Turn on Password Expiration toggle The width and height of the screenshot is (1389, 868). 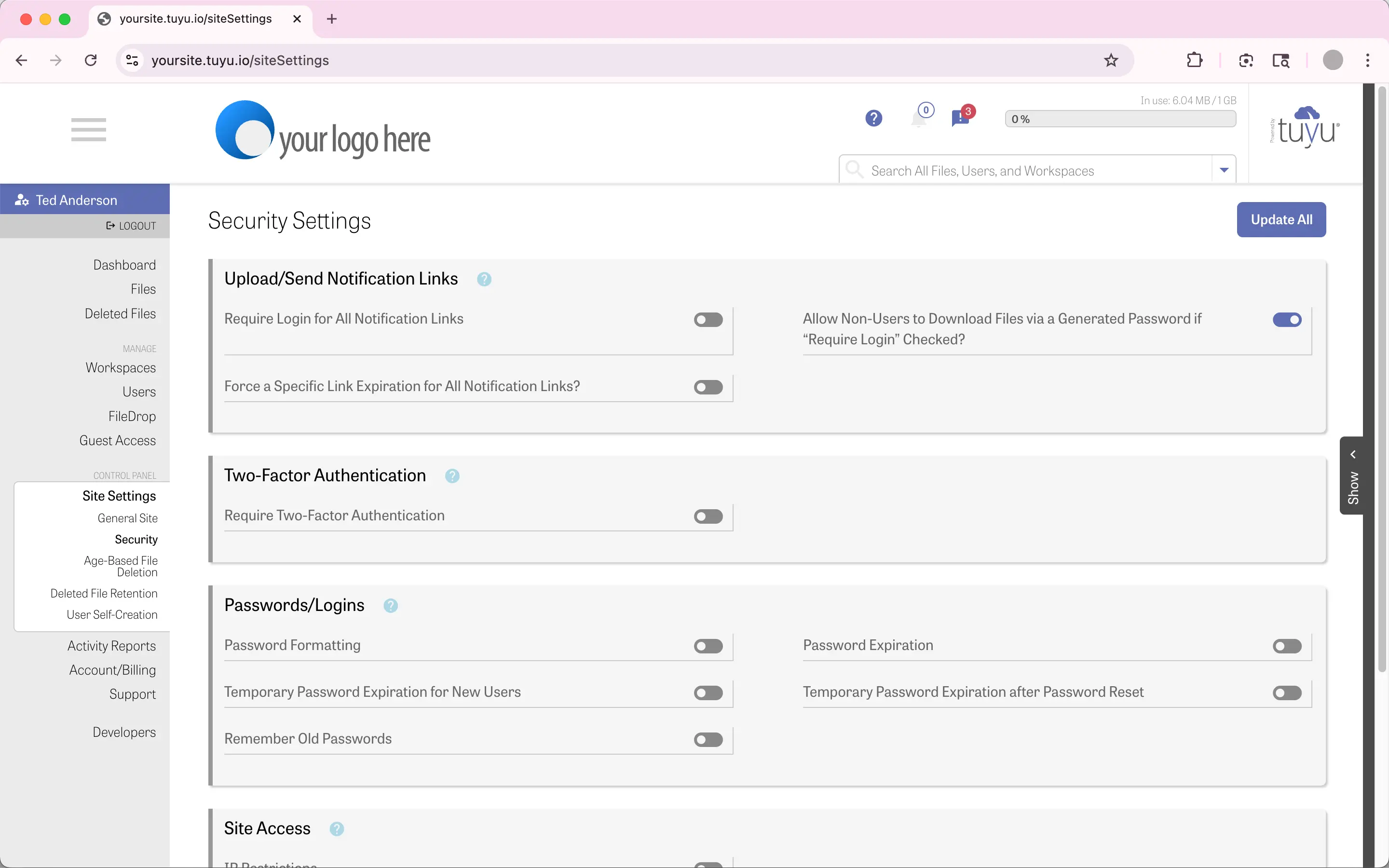[1287, 646]
